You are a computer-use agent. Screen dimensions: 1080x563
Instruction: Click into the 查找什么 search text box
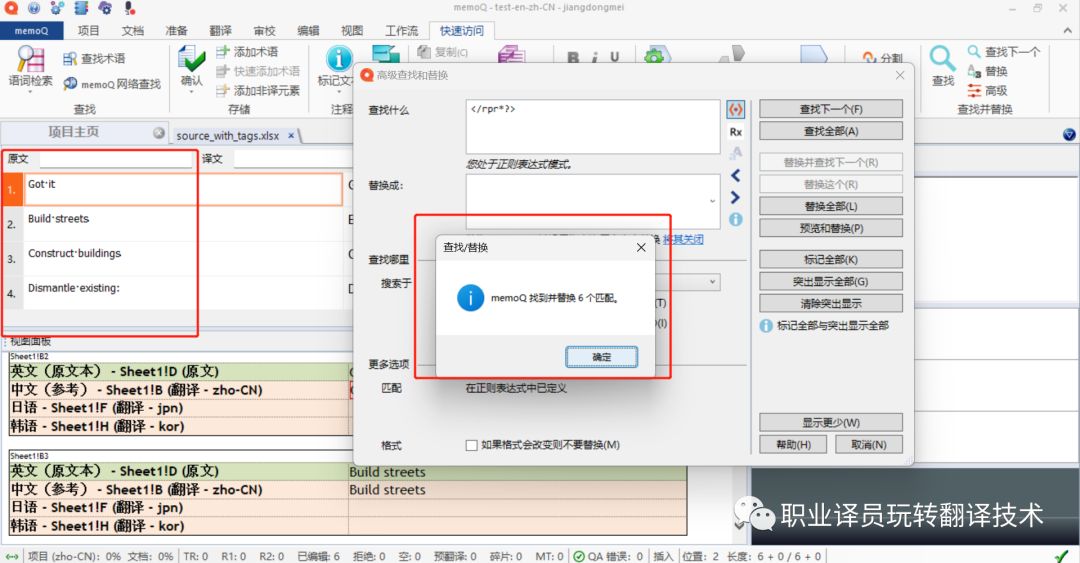coord(592,127)
